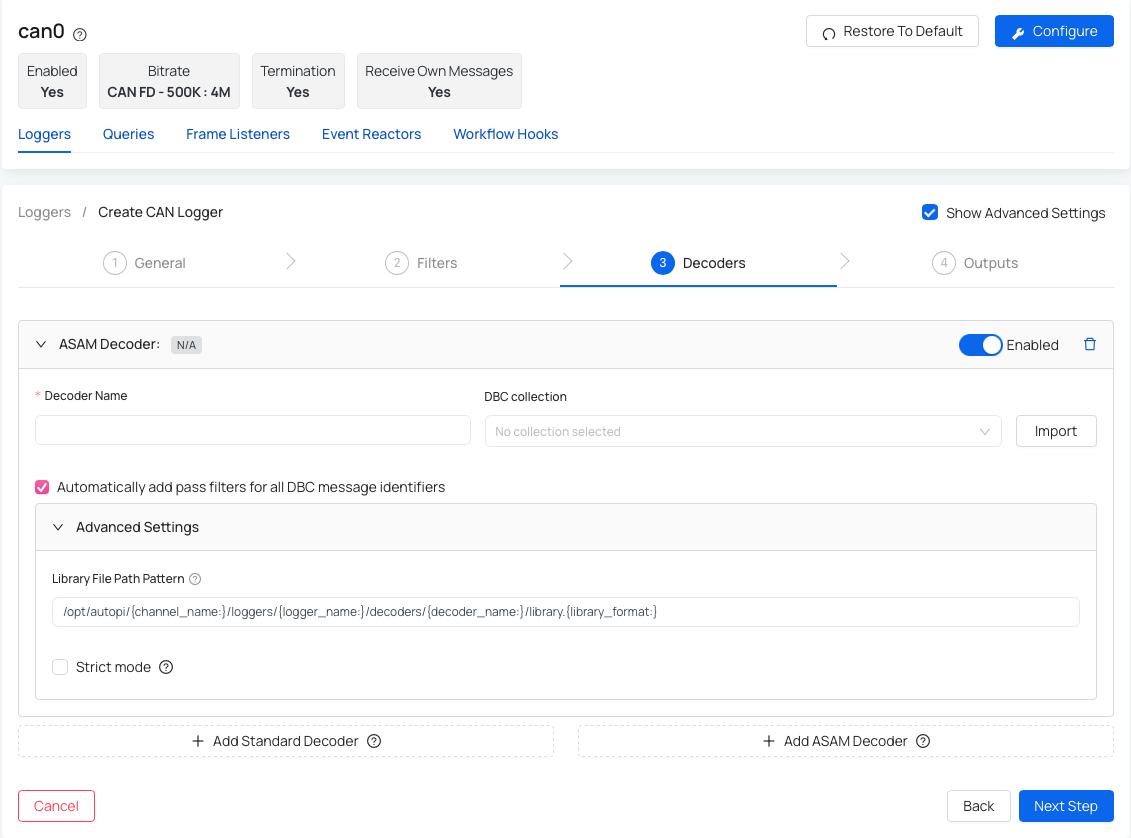Switch to the Frame Listeners tab
The height and width of the screenshot is (838, 1131).
pyautogui.click(x=238, y=134)
